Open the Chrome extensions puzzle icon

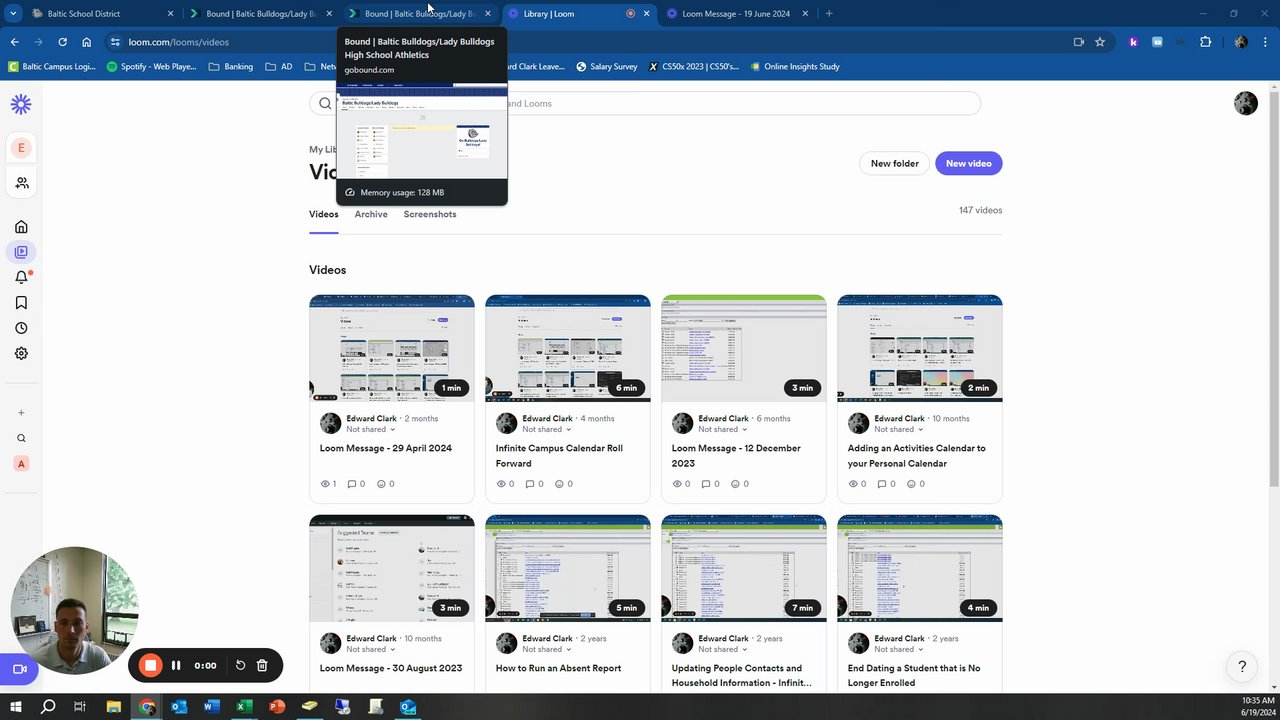tap(1205, 42)
